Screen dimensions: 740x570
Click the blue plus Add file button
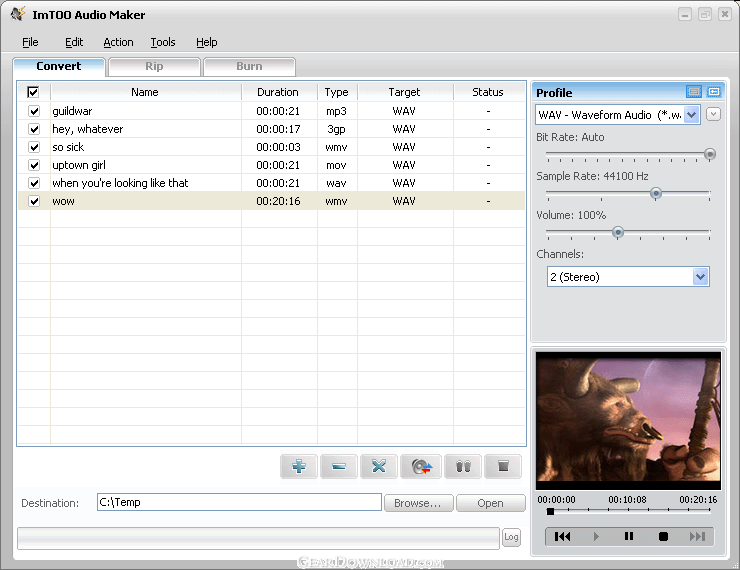coord(299,467)
